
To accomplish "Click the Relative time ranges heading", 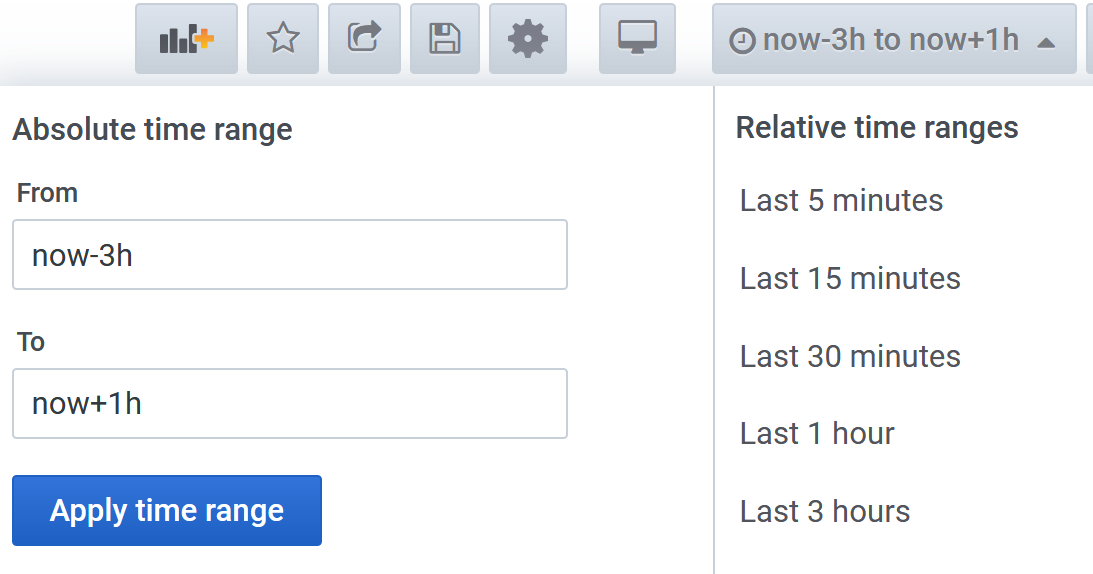I will [x=877, y=128].
